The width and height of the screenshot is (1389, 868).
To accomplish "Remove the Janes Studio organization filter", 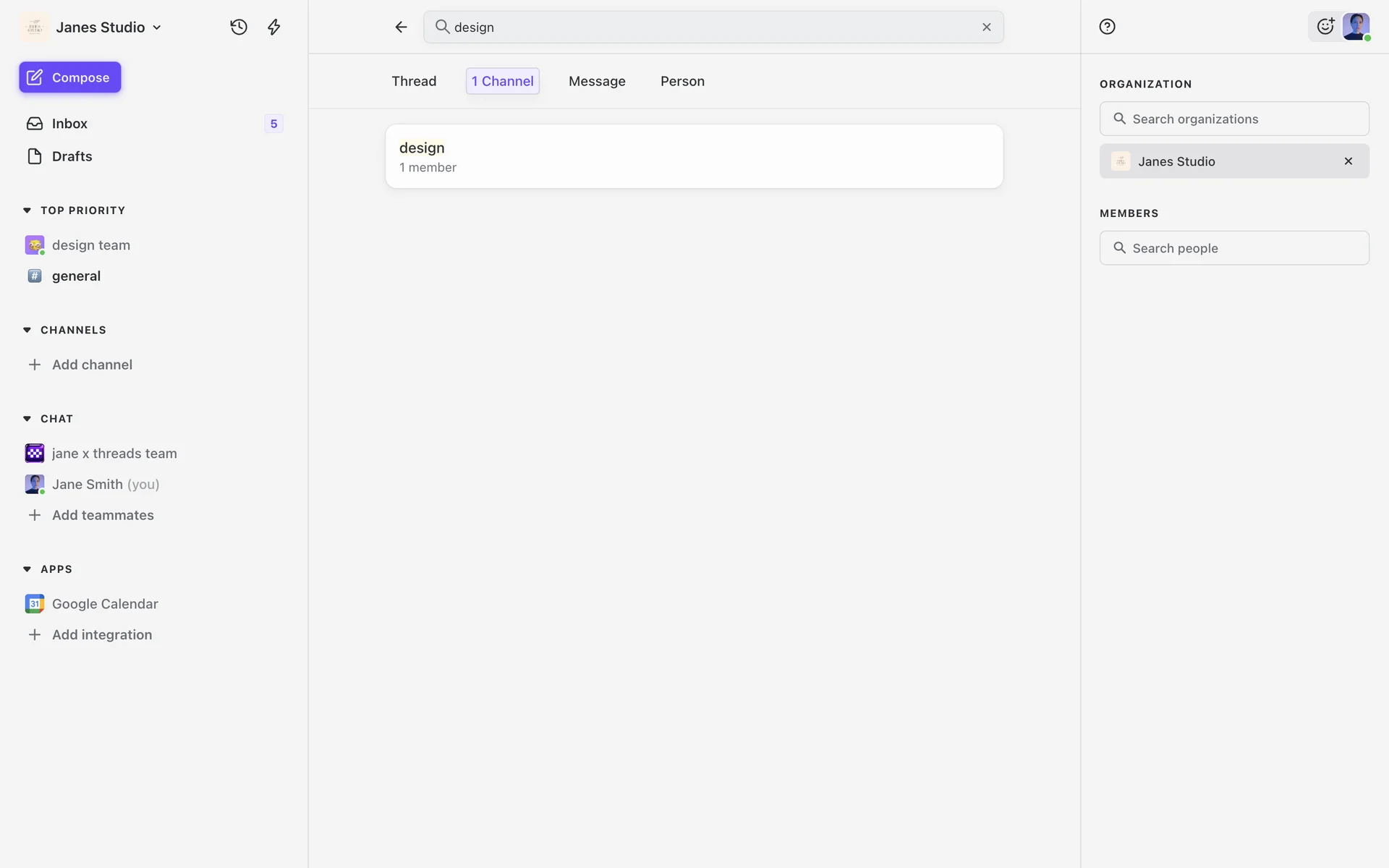I will [x=1348, y=161].
